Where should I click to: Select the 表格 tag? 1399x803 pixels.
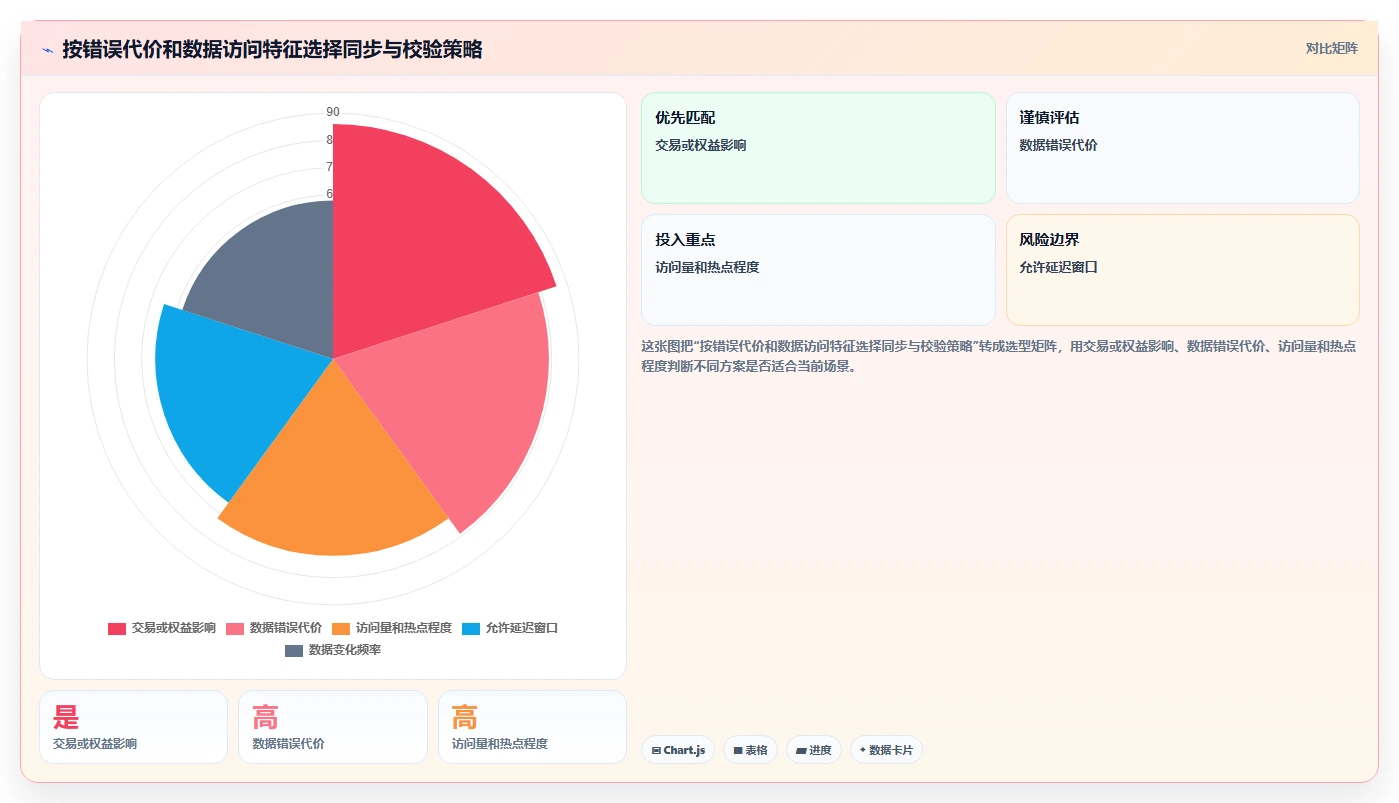(750, 750)
